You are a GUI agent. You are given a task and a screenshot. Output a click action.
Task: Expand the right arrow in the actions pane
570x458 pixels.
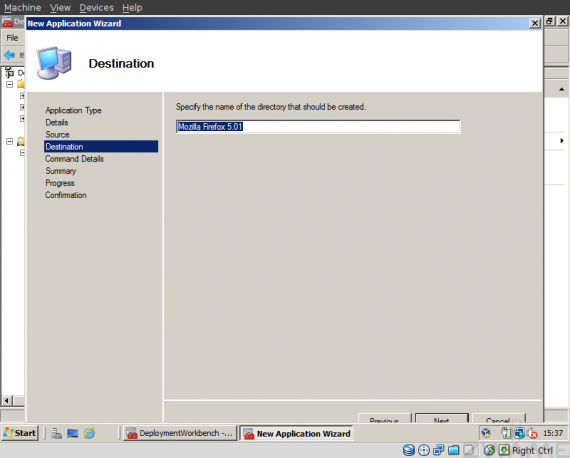pos(562,141)
